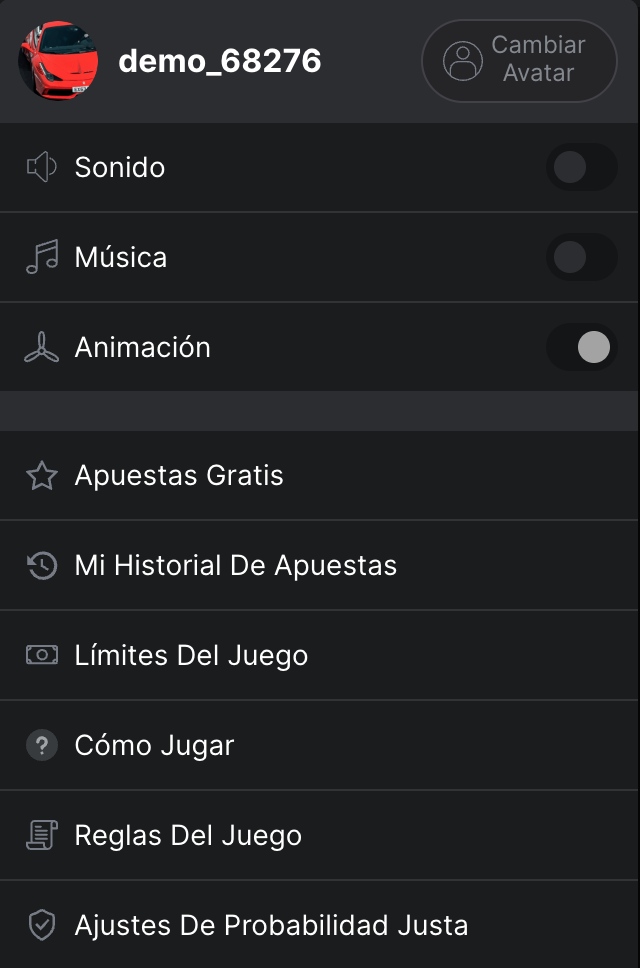640x968 pixels.
Task: Click the scroll icon for Reglas
Action: point(42,835)
